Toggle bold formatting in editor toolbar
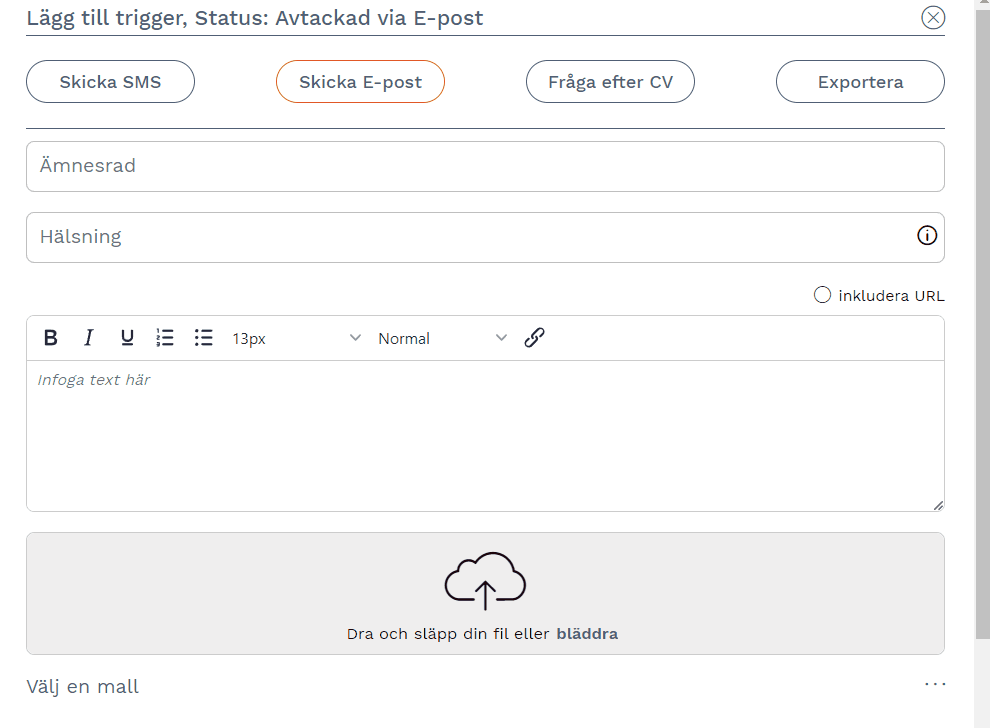Screen dimensions: 990x728 pos(51,338)
